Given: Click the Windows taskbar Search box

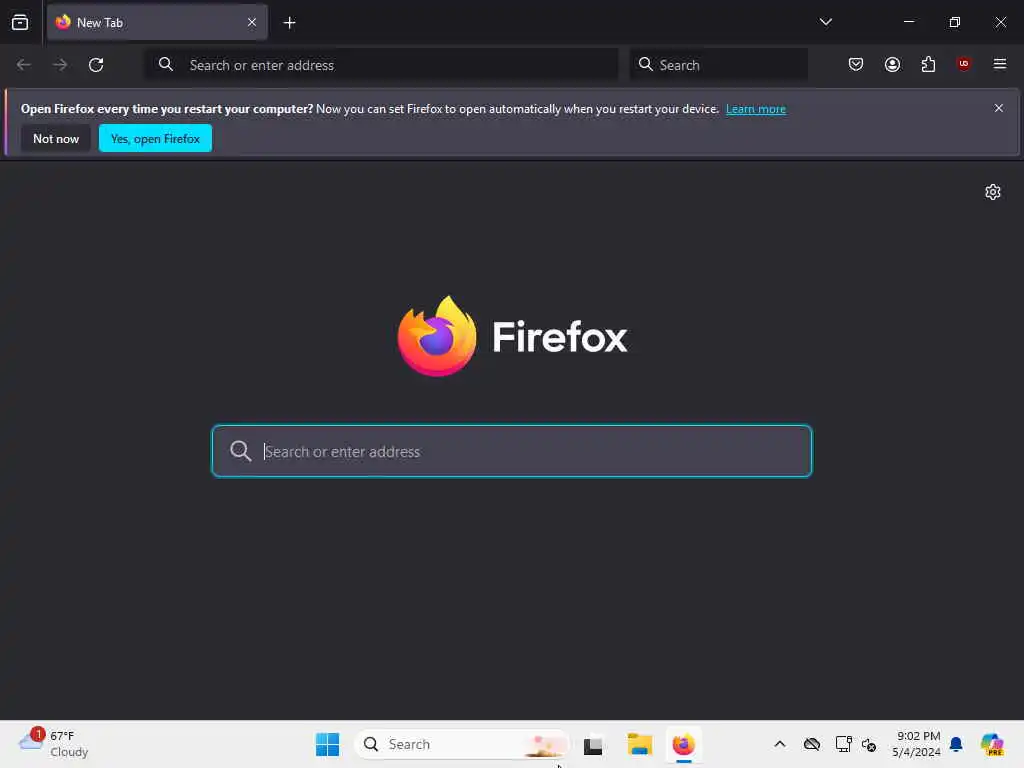Looking at the screenshot, I should coord(461,744).
